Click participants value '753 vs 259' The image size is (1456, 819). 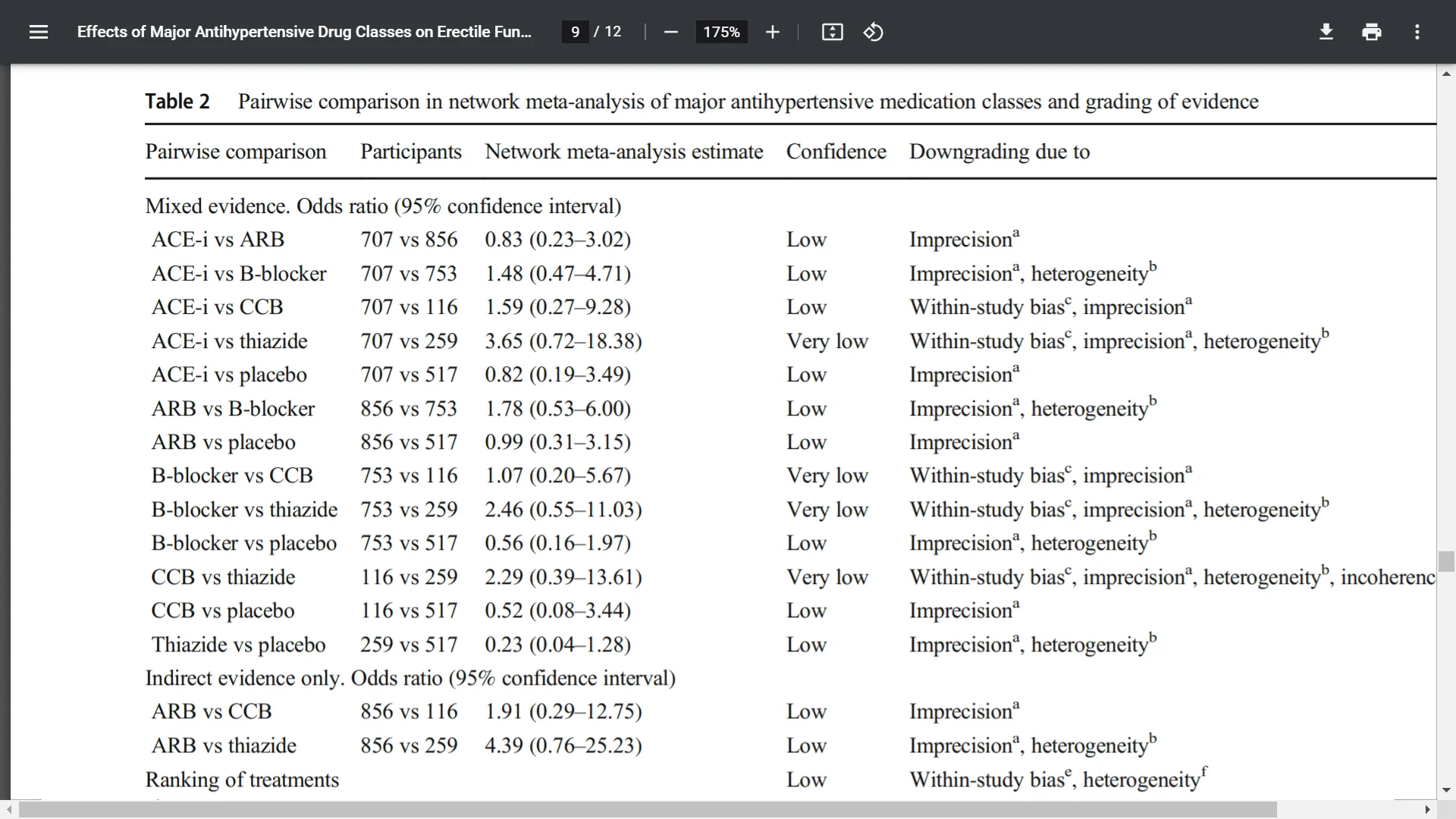click(x=409, y=510)
